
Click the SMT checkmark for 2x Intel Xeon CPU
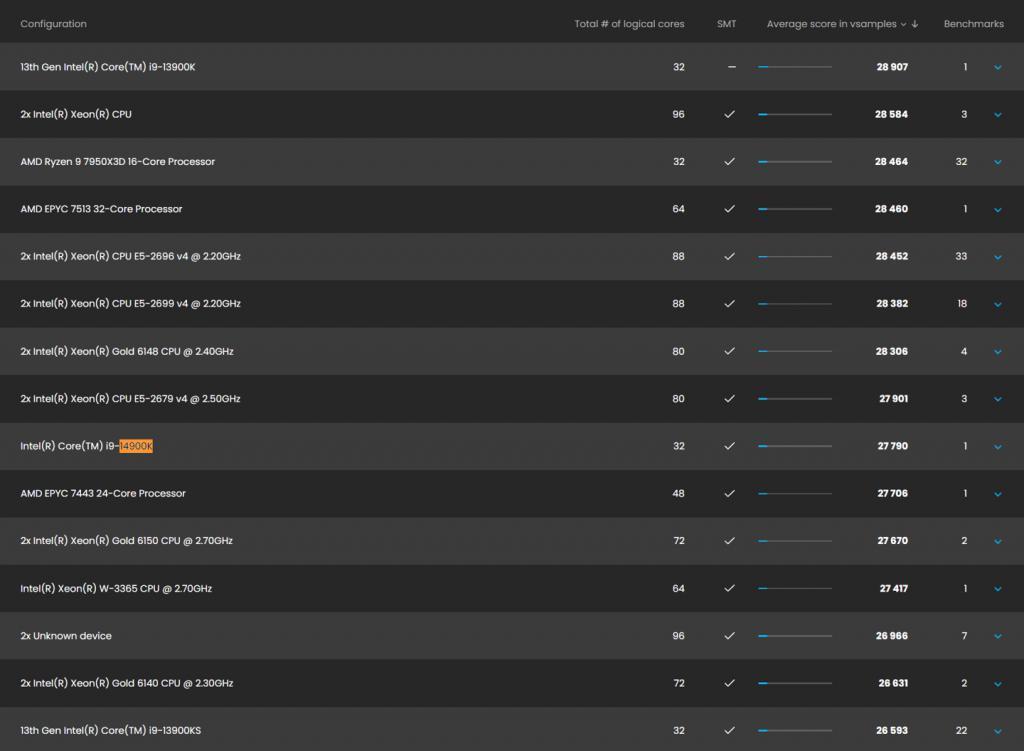click(x=729, y=114)
